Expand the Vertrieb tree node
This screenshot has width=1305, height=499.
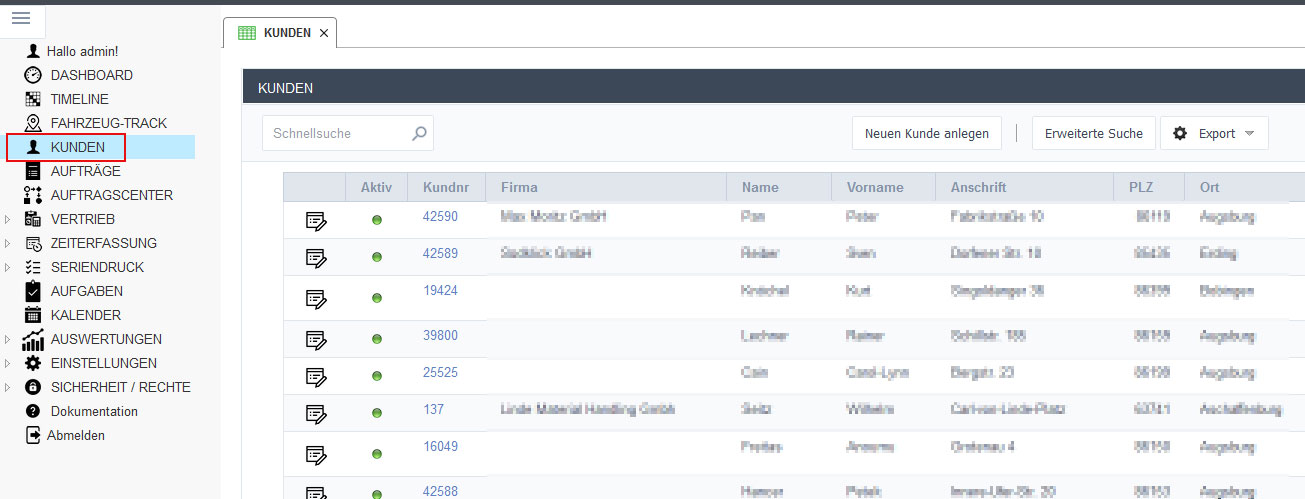point(8,219)
